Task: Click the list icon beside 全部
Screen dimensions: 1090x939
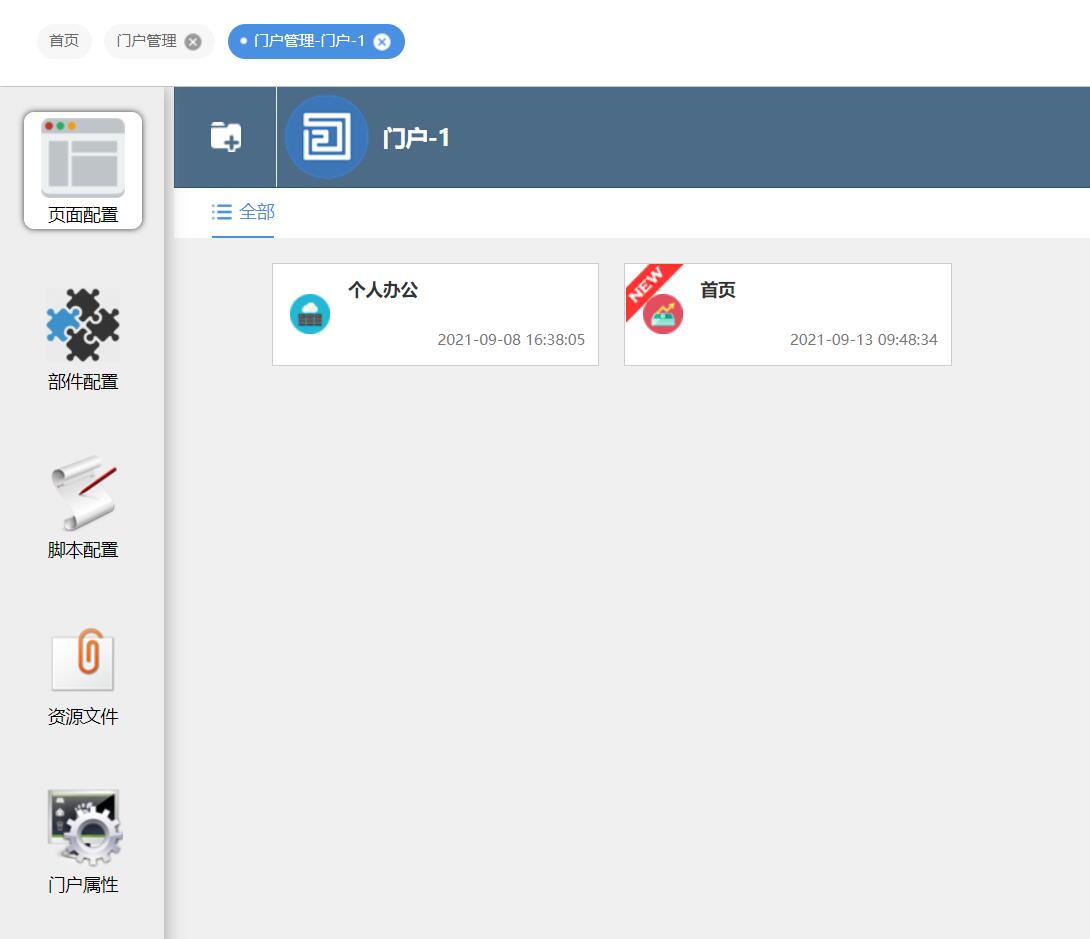Action: pos(222,212)
